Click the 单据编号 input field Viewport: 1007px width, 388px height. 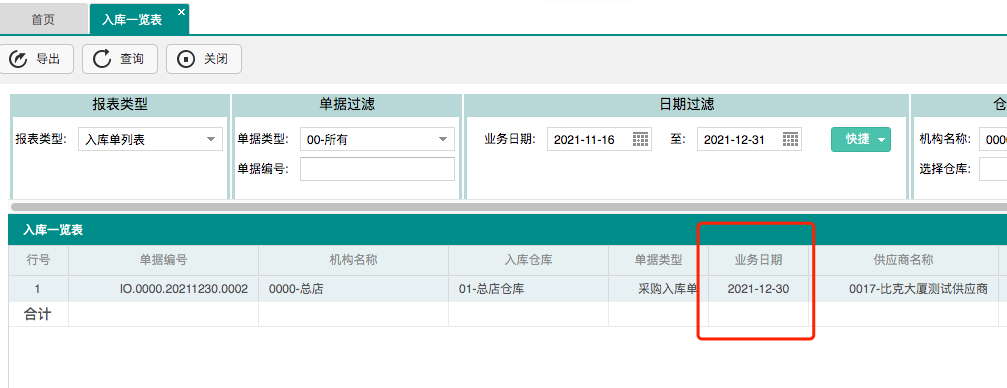point(377,169)
